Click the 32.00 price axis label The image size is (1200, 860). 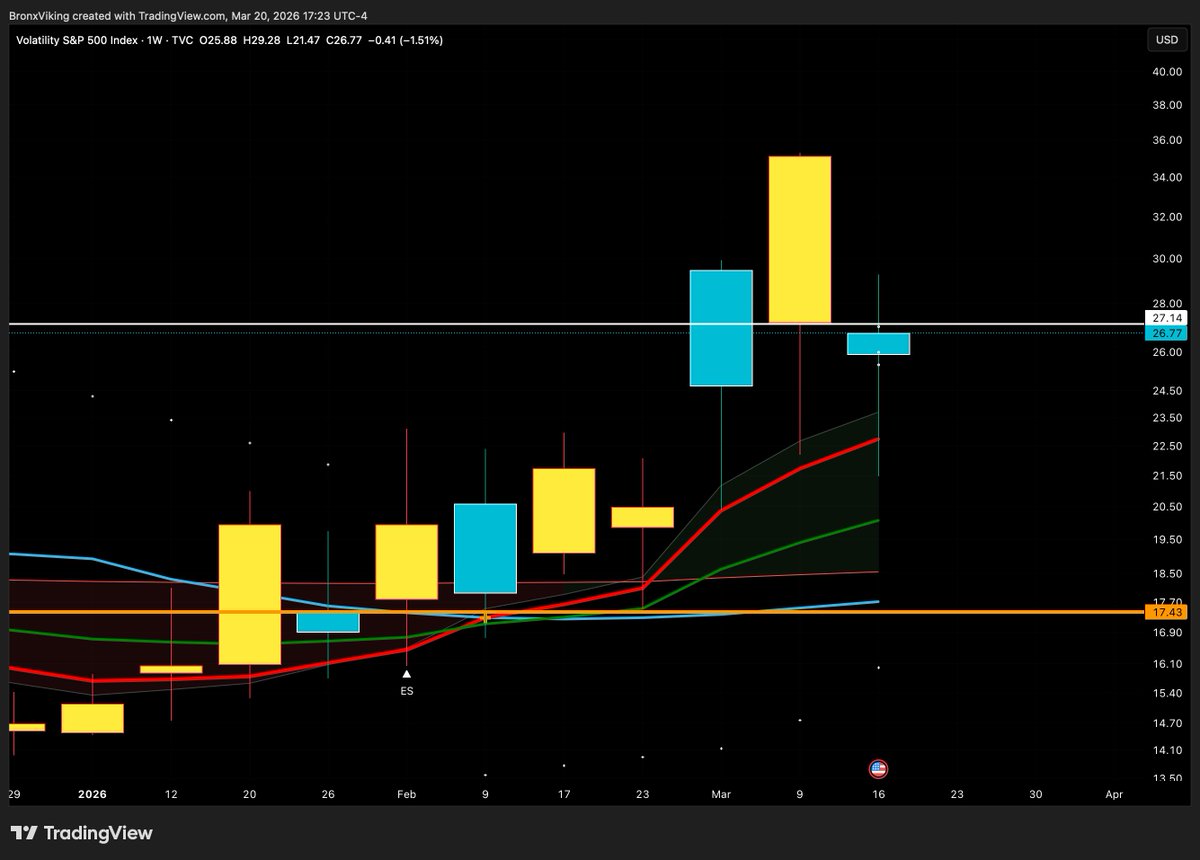coord(1167,217)
